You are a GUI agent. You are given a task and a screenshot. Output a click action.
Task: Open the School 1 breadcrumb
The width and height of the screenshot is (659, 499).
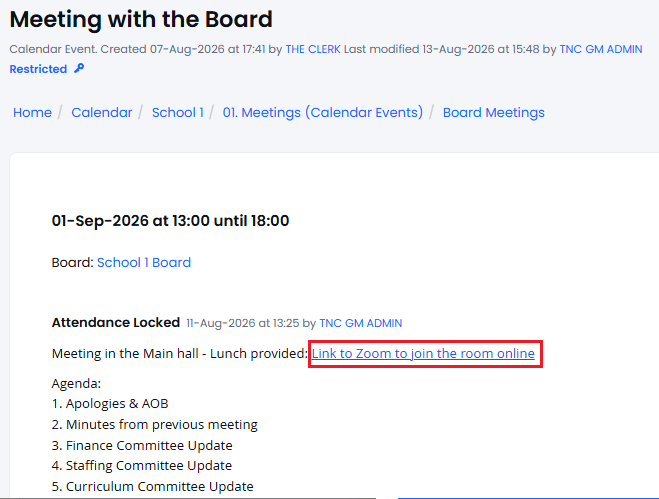[178, 113]
